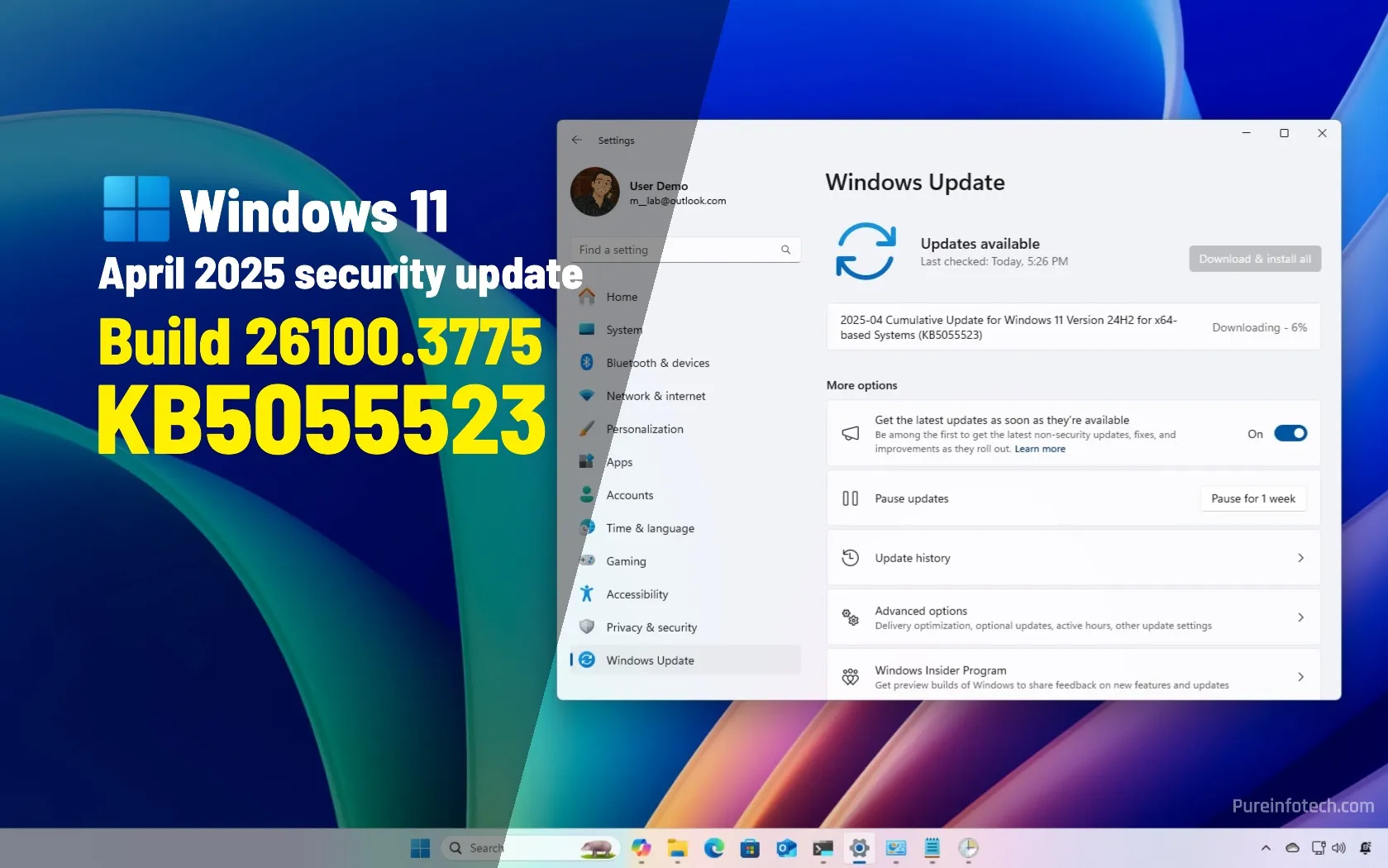Show hidden icons in system tray
Screen dimensions: 1388x868
pos(1266,848)
